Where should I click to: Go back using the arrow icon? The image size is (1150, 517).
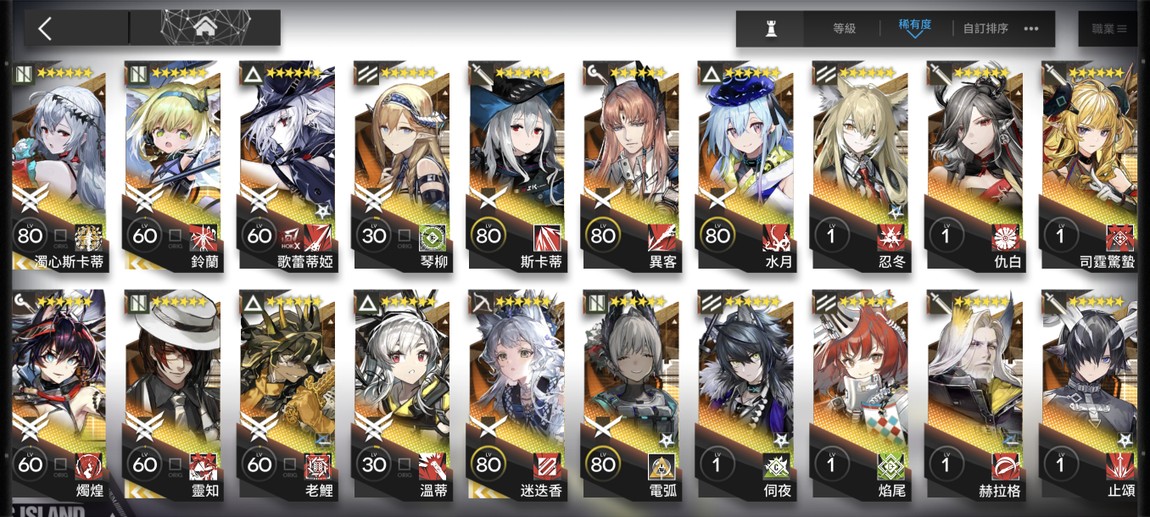(45, 29)
